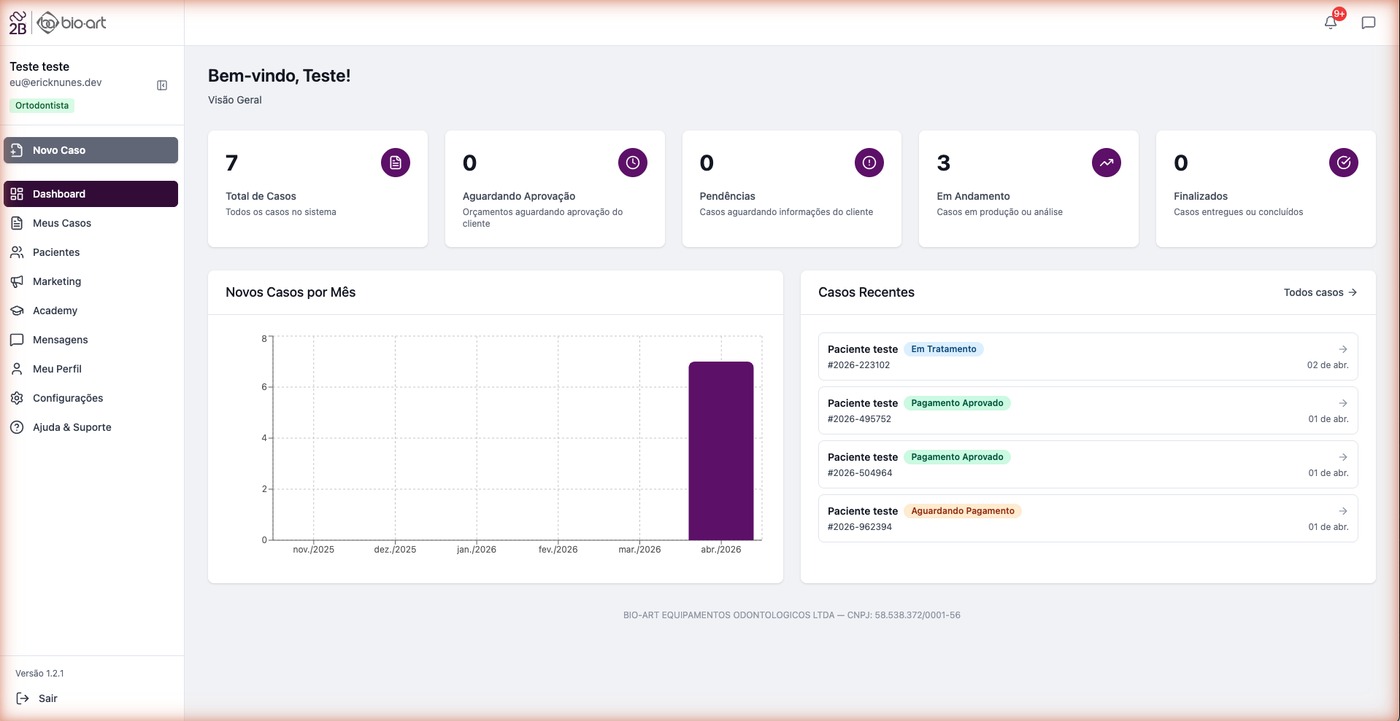Go to Pacientes in the sidebar
This screenshot has width=1400, height=721.
[x=56, y=252]
